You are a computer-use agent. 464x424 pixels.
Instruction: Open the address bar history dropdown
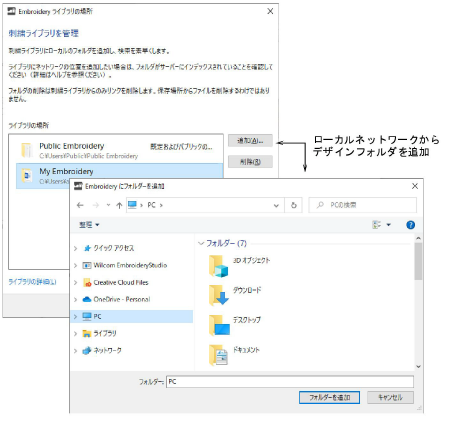276,206
